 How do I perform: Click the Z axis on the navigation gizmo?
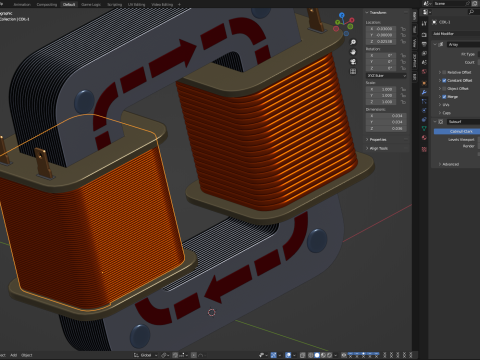tap(342, 15)
